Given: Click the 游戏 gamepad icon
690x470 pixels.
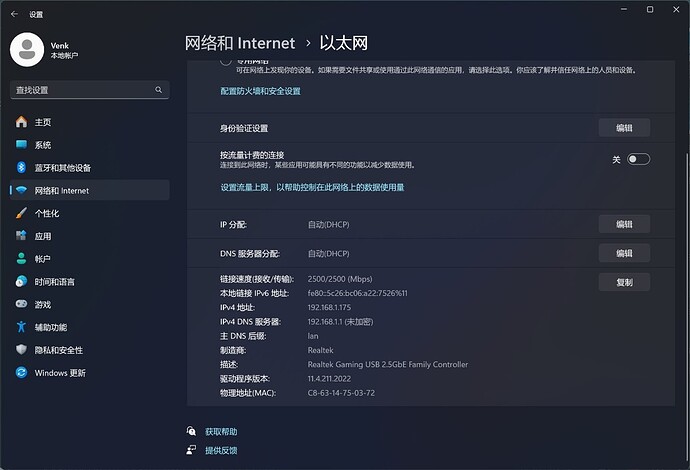Looking at the screenshot, I should pos(21,304).
